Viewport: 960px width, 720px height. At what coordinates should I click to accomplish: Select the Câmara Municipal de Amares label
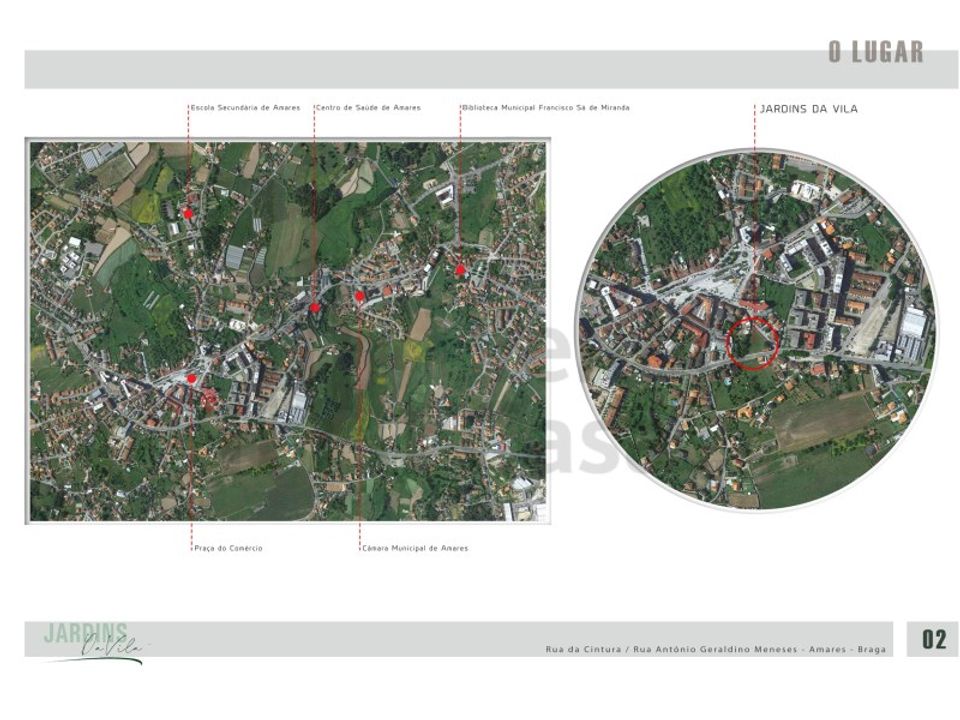(415, 548)
